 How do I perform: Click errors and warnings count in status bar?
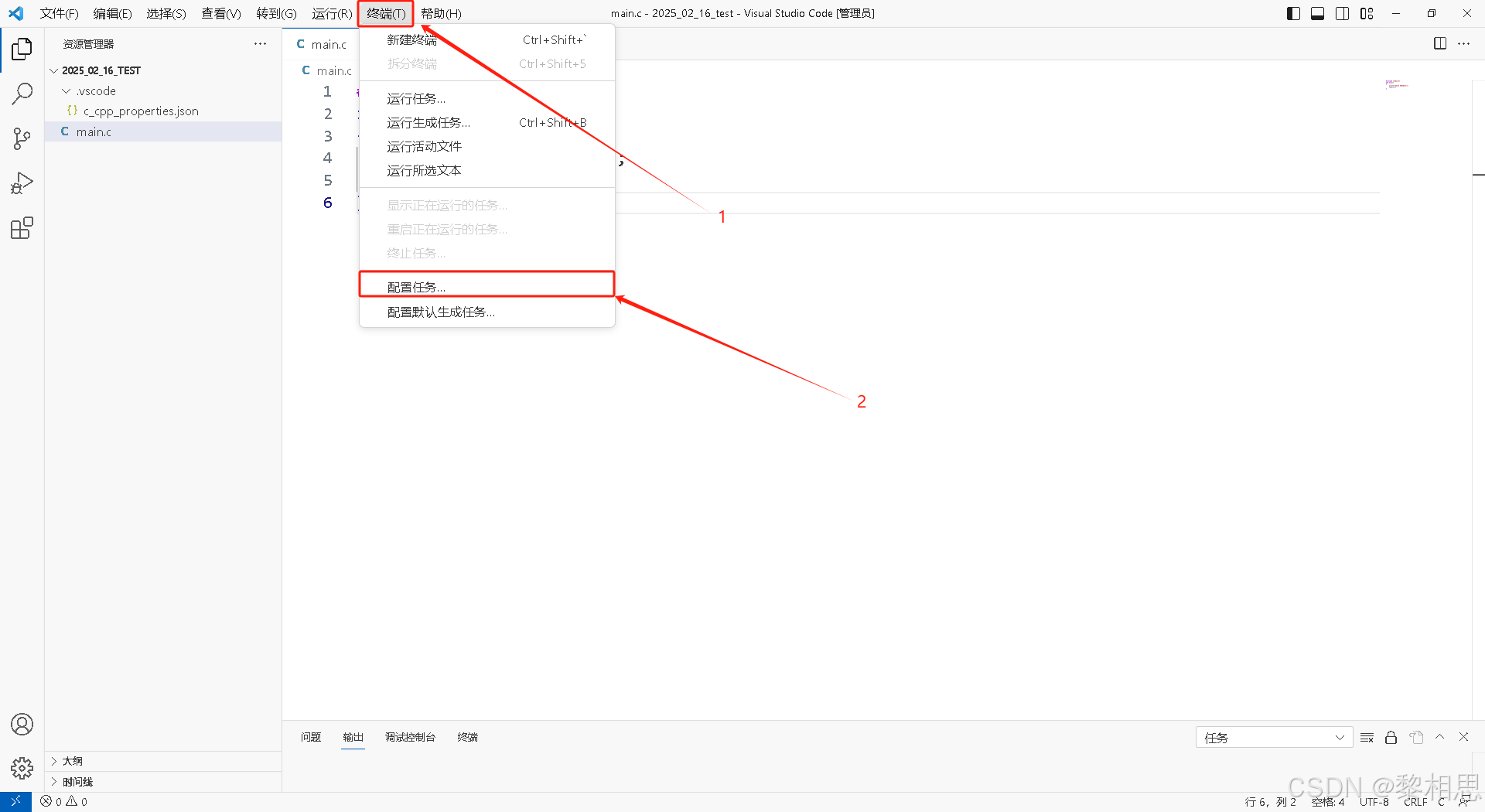(x=64, y=802)
